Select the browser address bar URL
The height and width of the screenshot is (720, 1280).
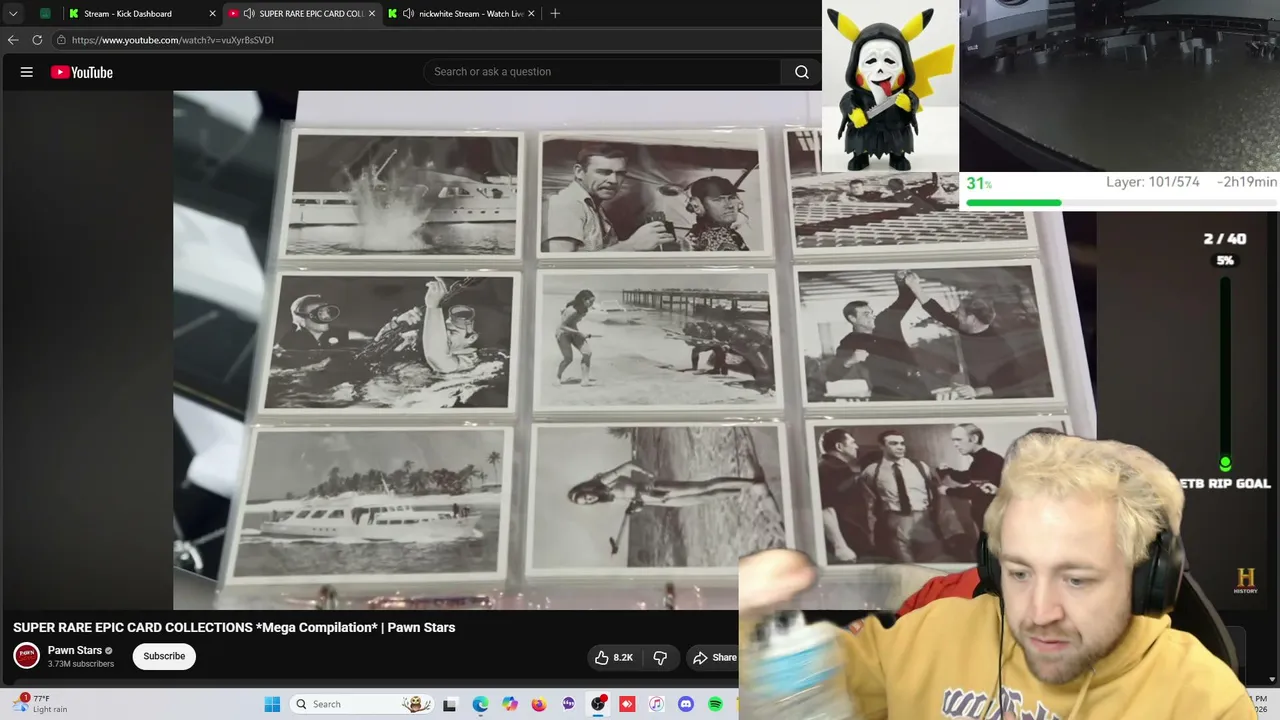[173, 40]
